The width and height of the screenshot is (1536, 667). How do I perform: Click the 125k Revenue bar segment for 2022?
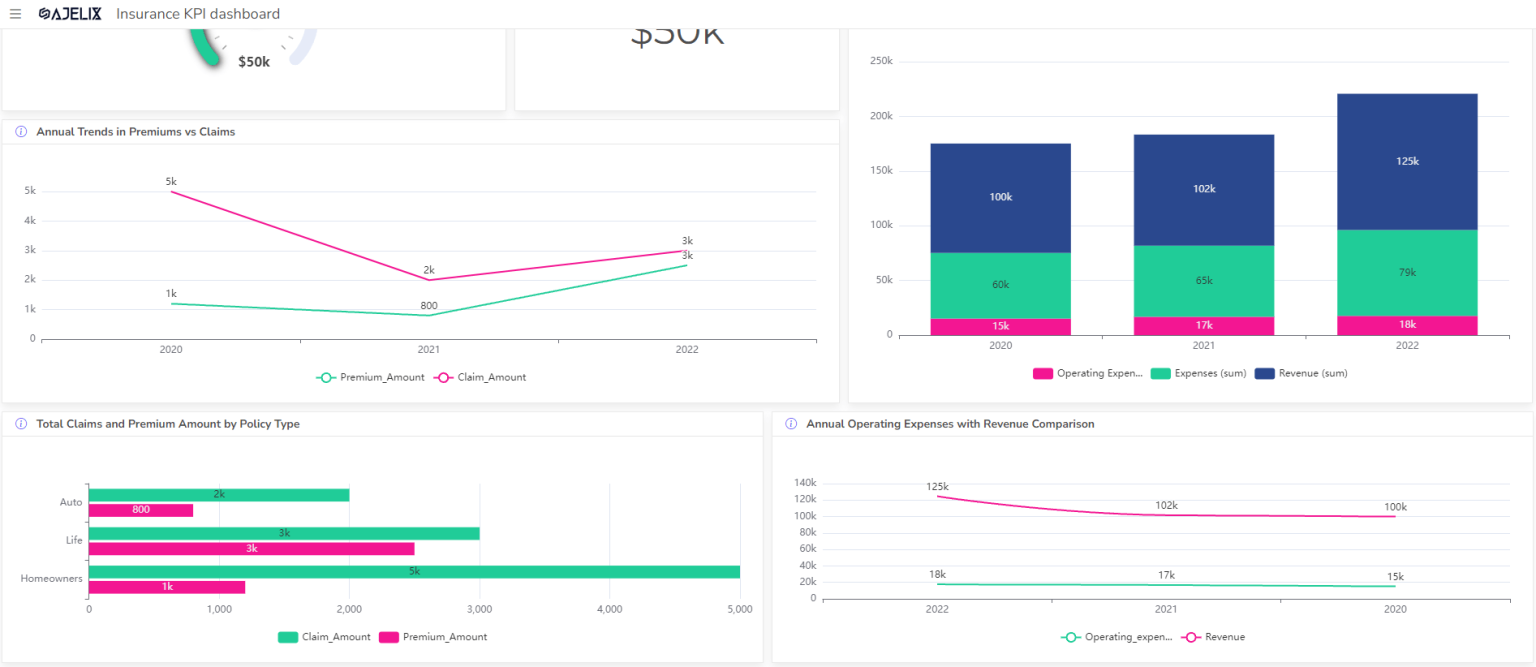[x=1407, y=160]
